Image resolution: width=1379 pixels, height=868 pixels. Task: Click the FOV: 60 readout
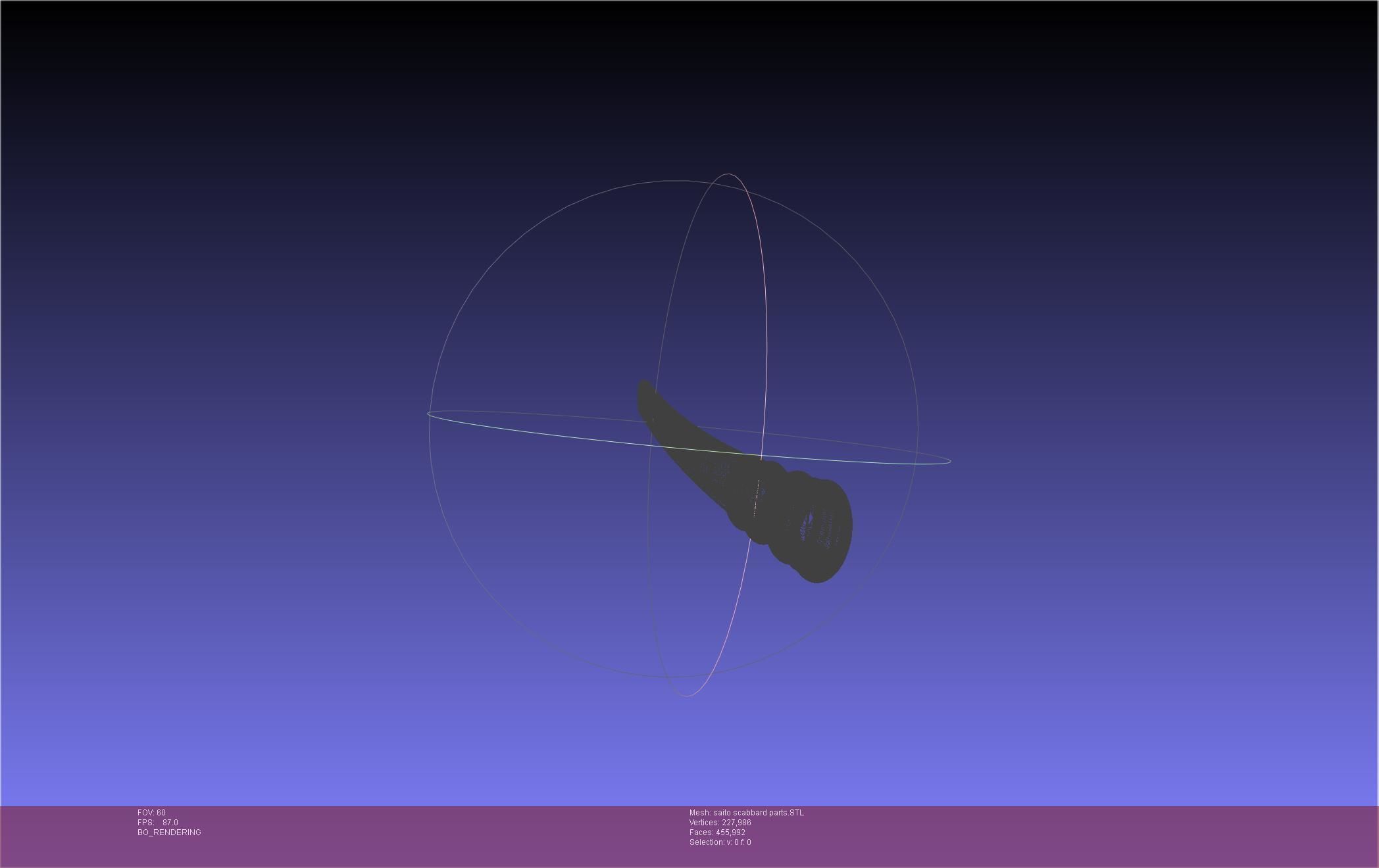point(151,813)
